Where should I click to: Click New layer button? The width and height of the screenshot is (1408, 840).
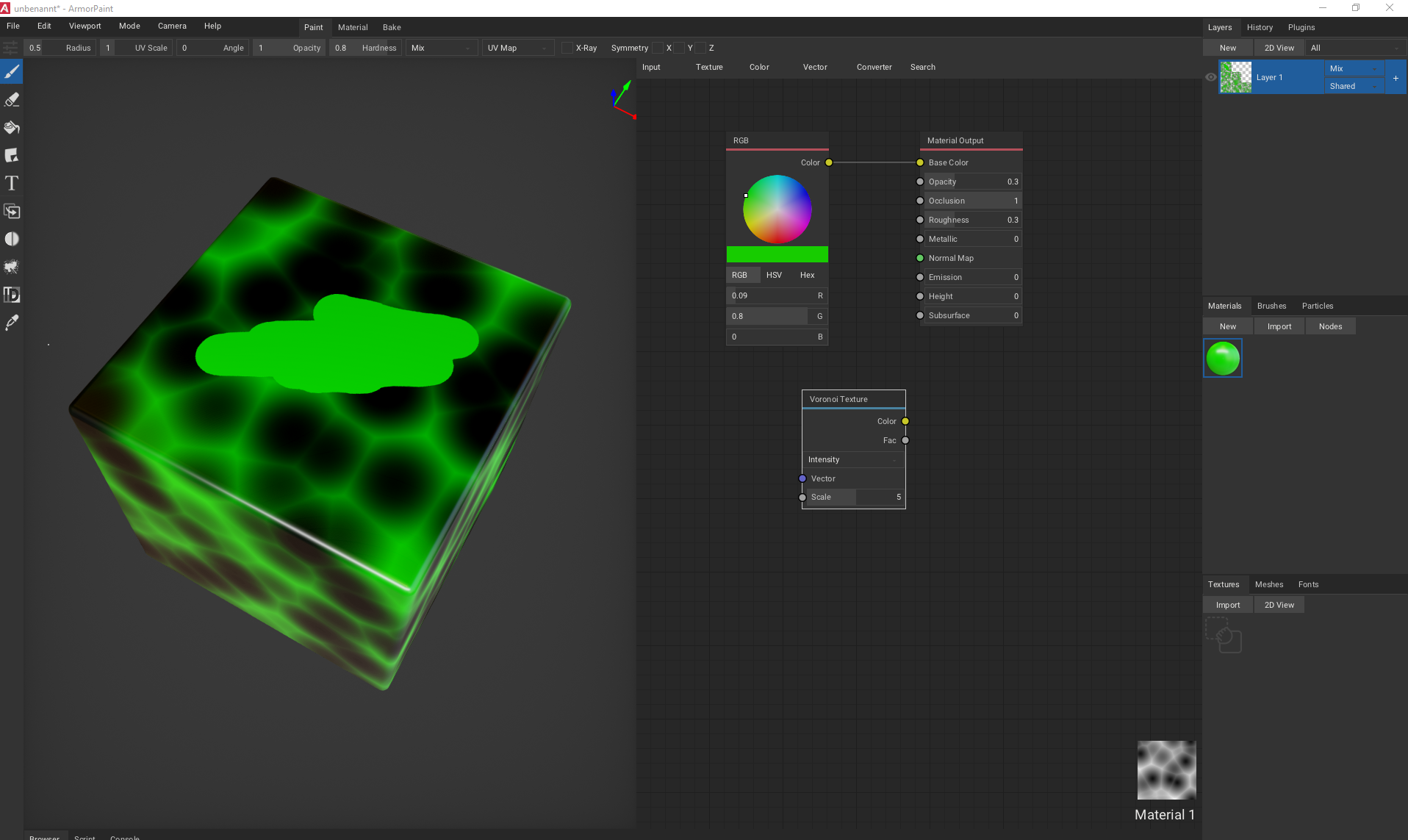(x=1228, y=49)
